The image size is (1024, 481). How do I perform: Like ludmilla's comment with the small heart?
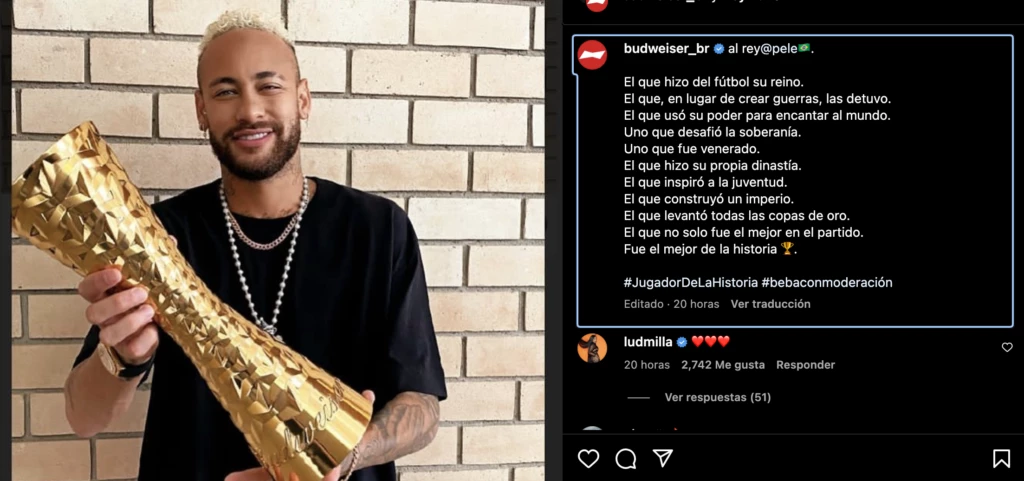click(x=1007, y=347)
